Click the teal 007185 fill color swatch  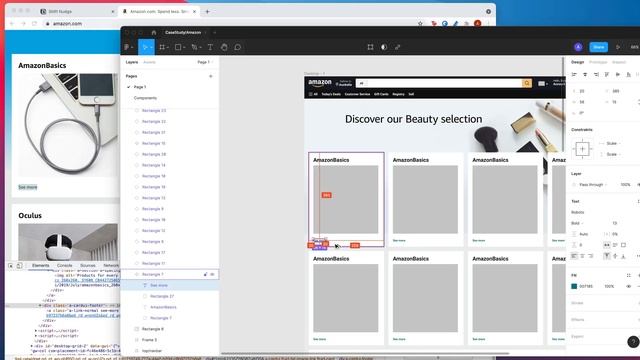tap(574, 287)
